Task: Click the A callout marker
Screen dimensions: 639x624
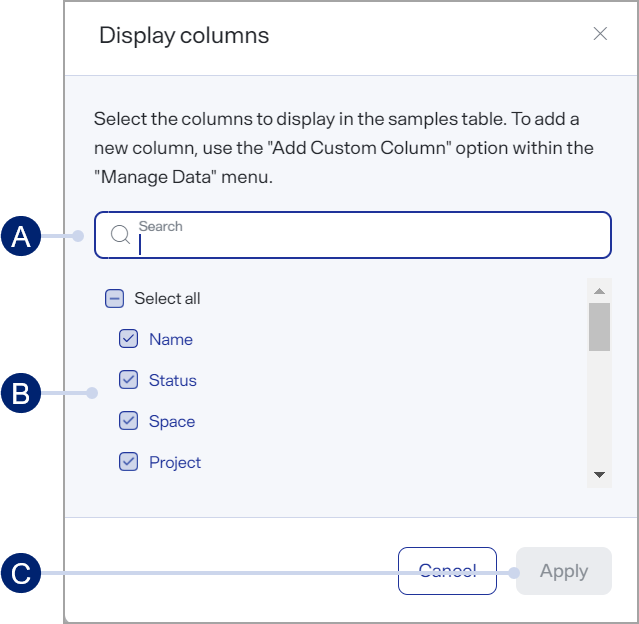Action: point(21,236)
